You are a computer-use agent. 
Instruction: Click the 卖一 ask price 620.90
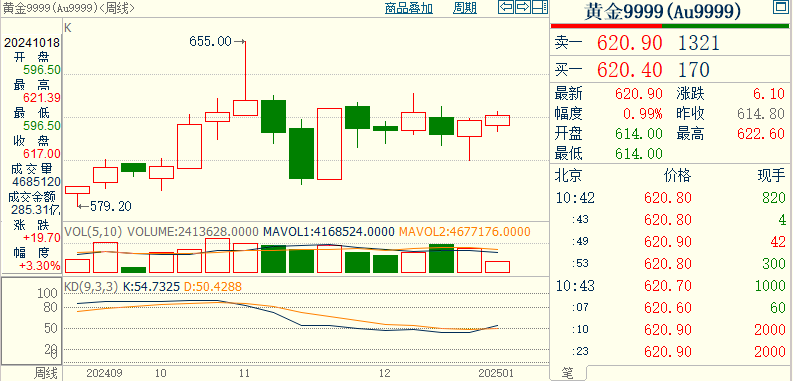pyautogui.click(x=630, y=43)
